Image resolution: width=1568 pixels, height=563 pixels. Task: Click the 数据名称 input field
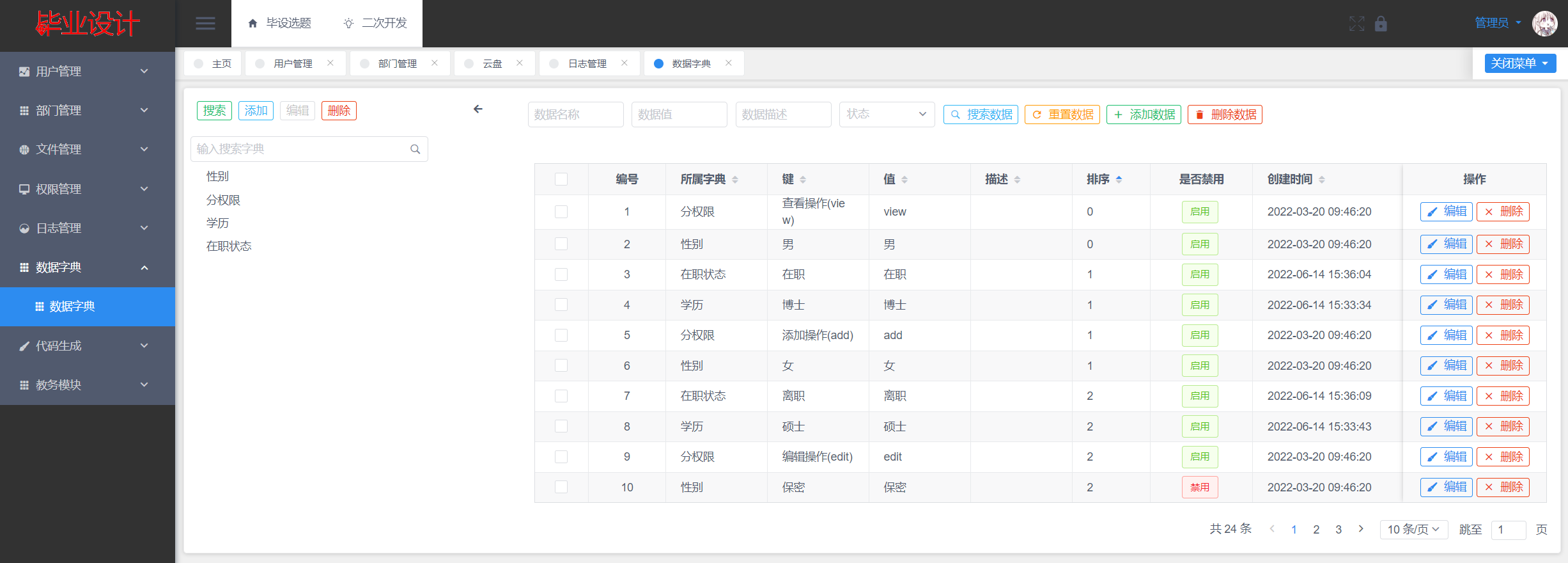[575, 115]
